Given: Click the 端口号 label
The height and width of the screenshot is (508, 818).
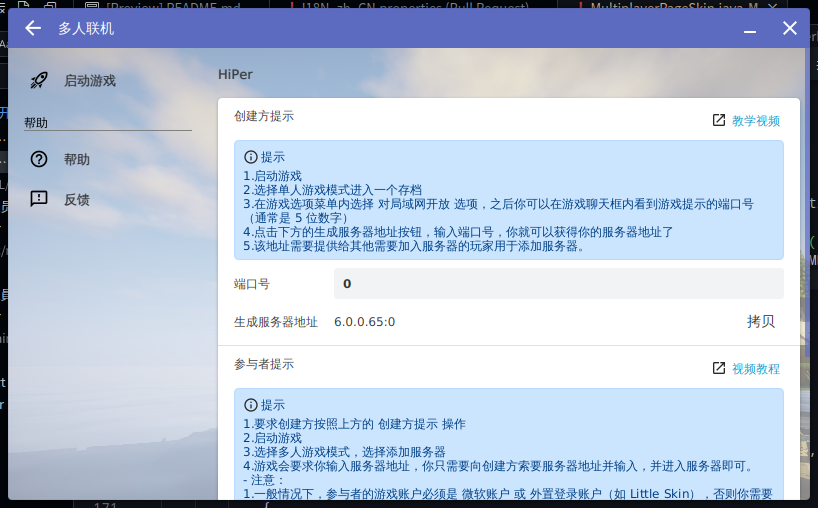Looking at the screenshot, I should point(251,284).
